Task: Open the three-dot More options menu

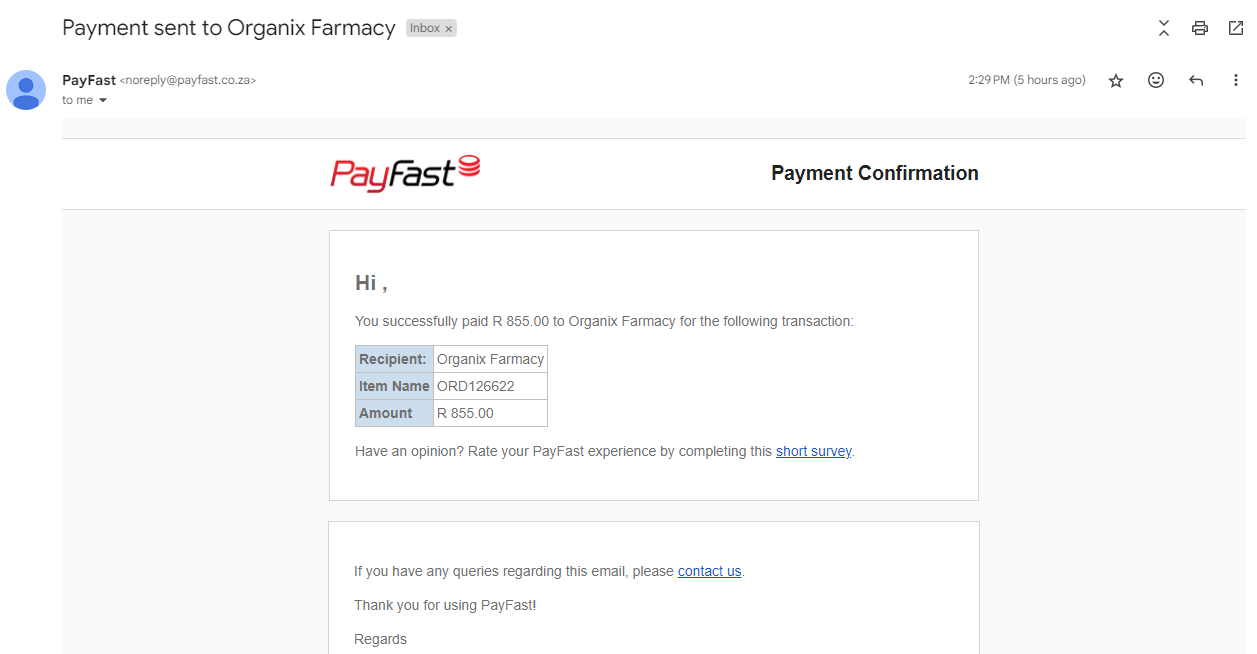Action: click(x=1236, y=80)
